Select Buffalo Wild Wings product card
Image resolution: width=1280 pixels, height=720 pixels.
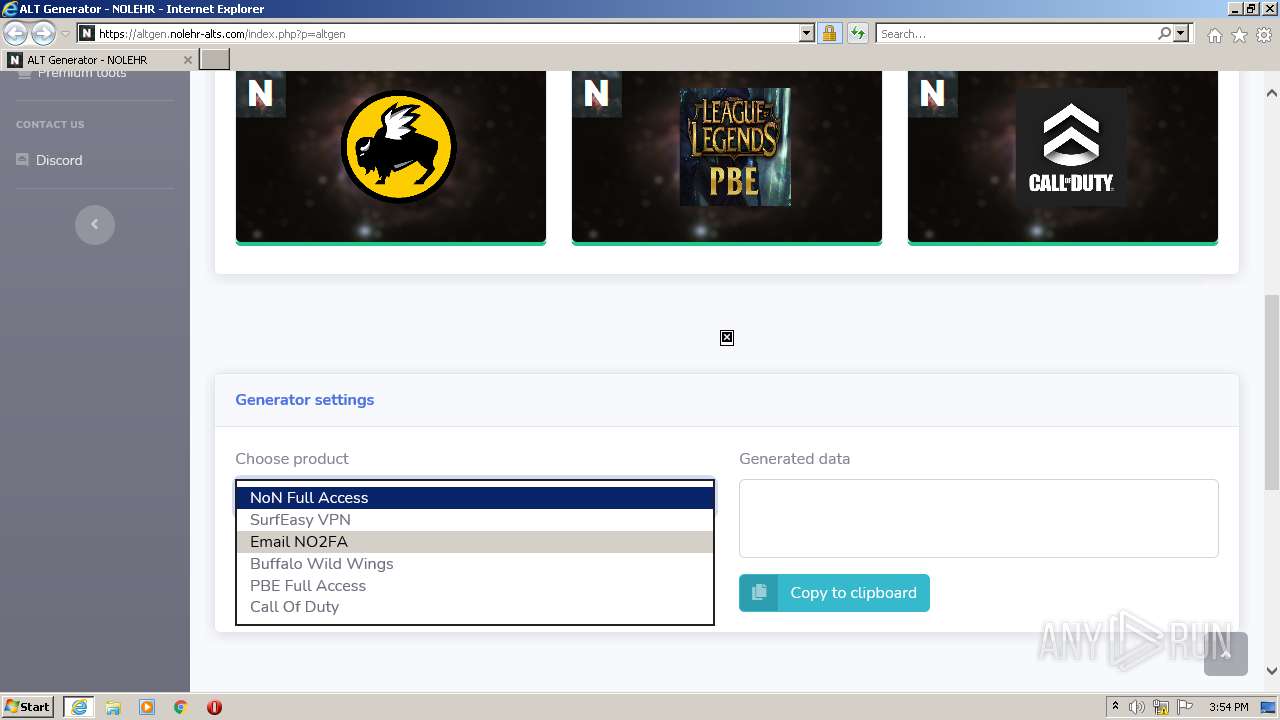coord(391,157)
